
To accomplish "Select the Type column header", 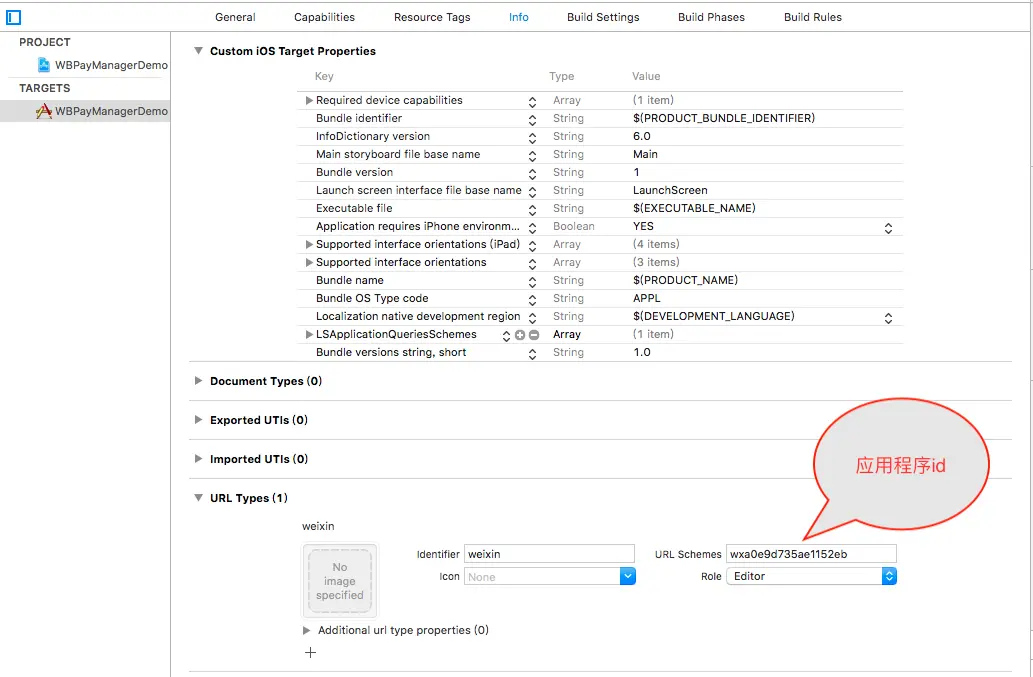I will tap(561, 76).
